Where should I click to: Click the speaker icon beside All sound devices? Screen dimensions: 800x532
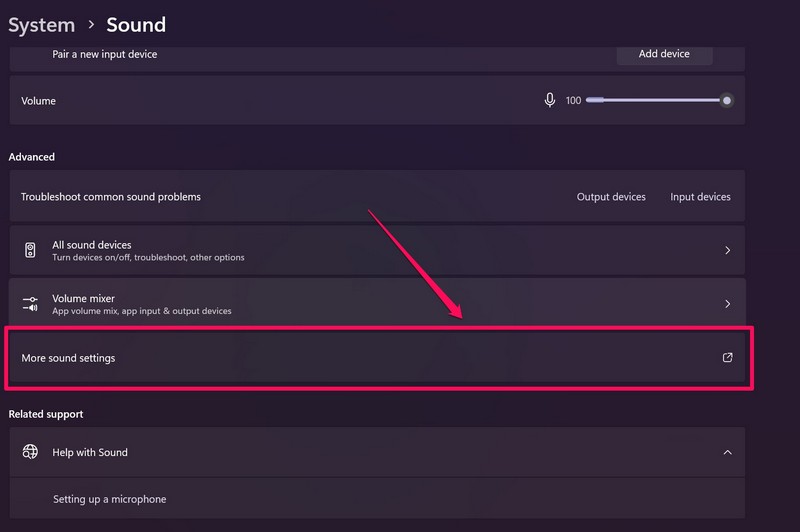click(x=31, y=250)
